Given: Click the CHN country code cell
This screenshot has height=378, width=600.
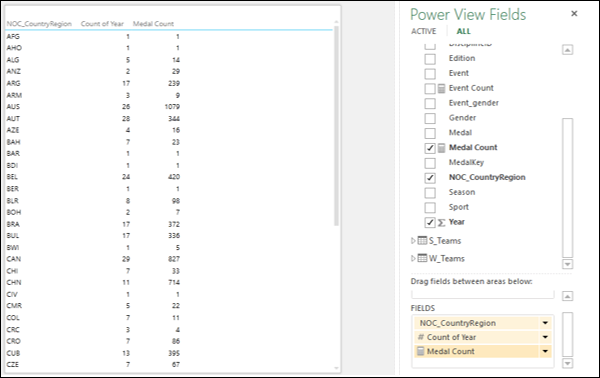Looking at the screenshot, I should [14, 282].
